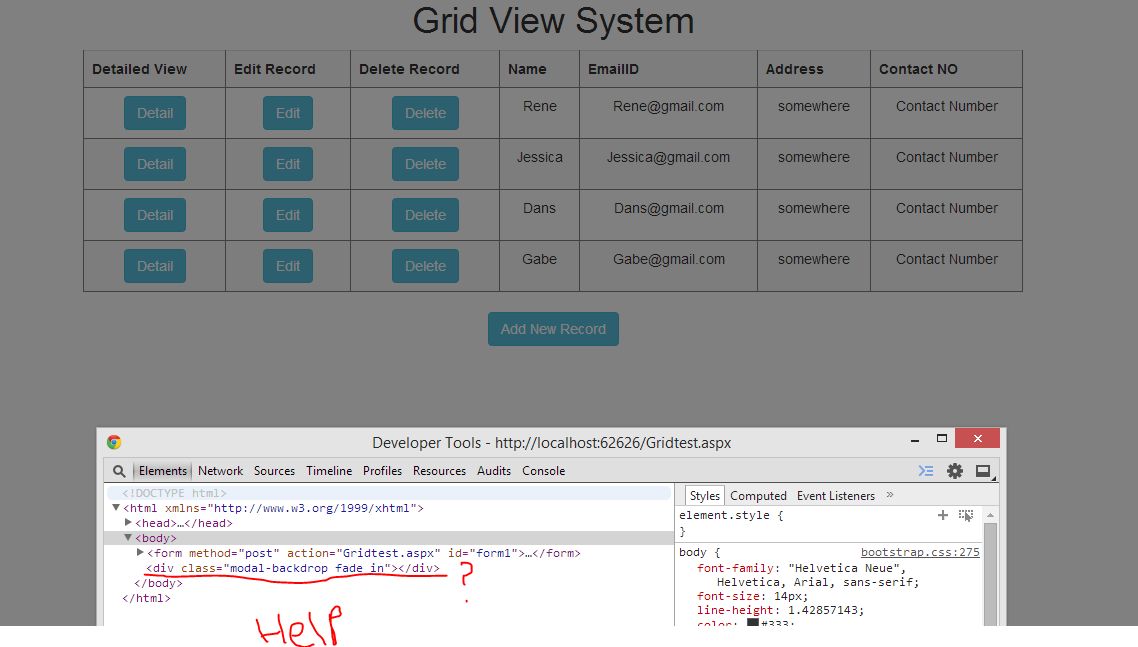The image size is (1138, 647).
Task: Open the Console tab
Action: [x=544, y=471]
